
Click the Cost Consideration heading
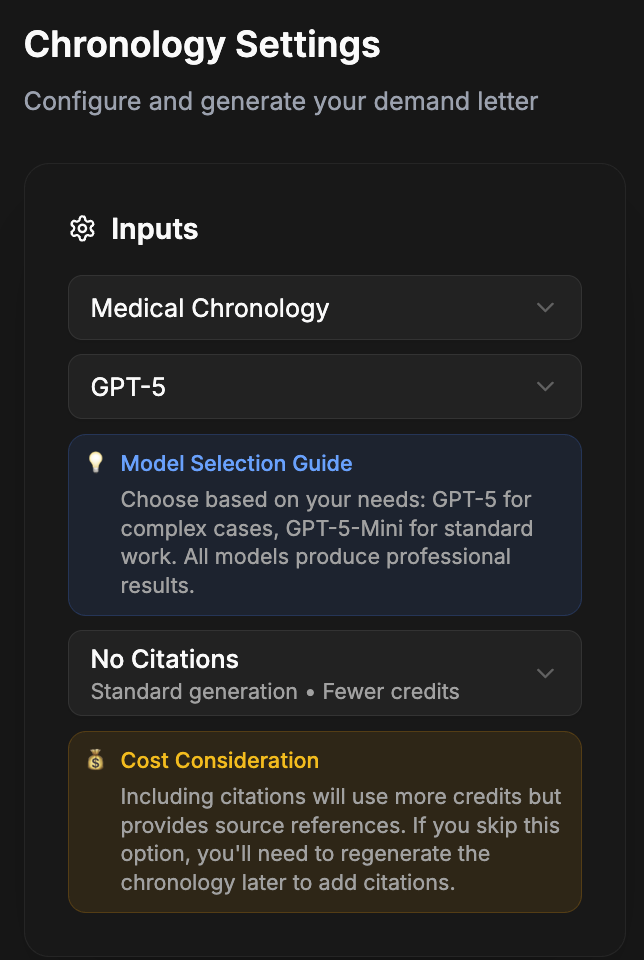pos(219,760)
